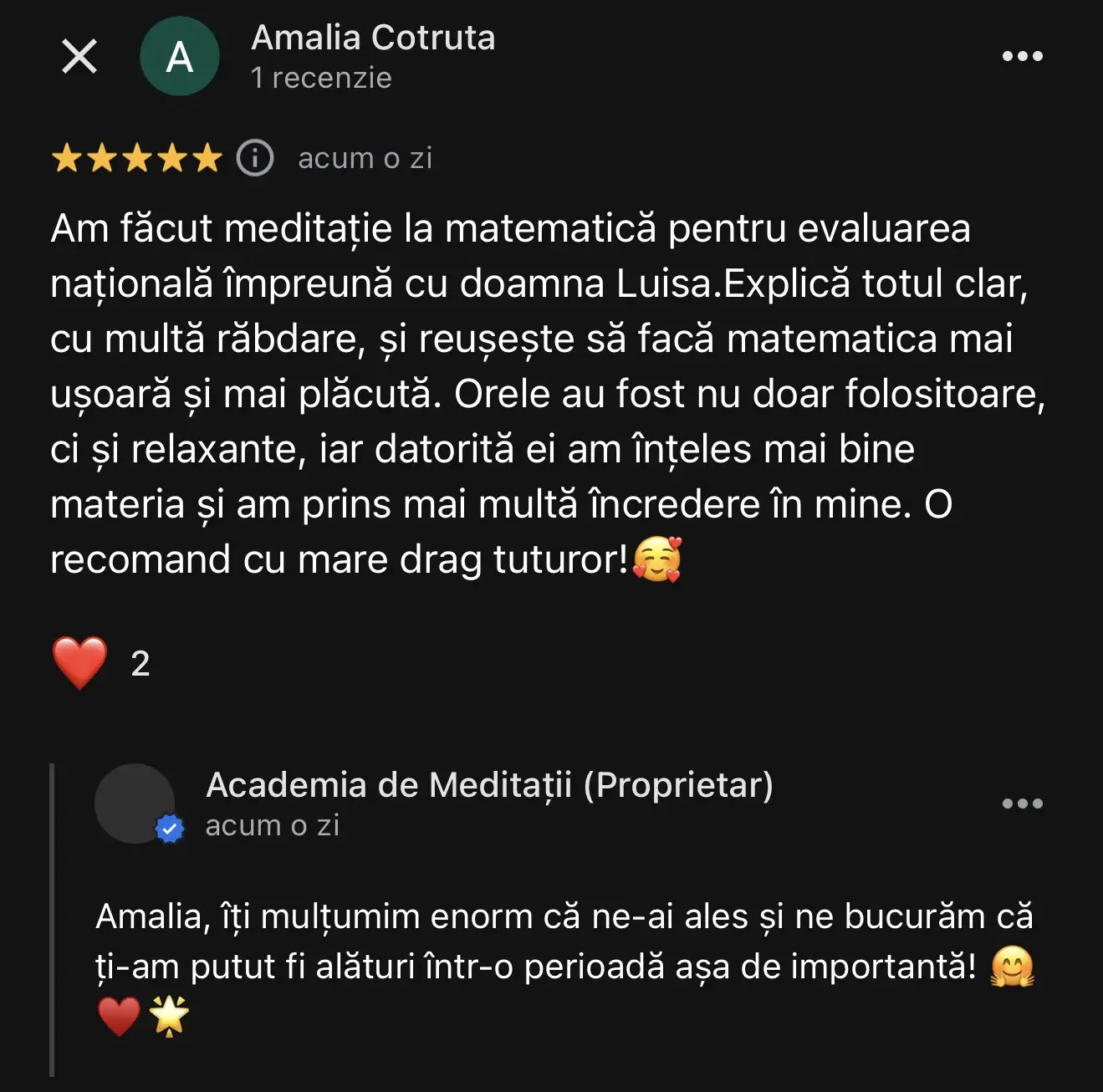Click the five-star rating

click(x=136, y=158)
